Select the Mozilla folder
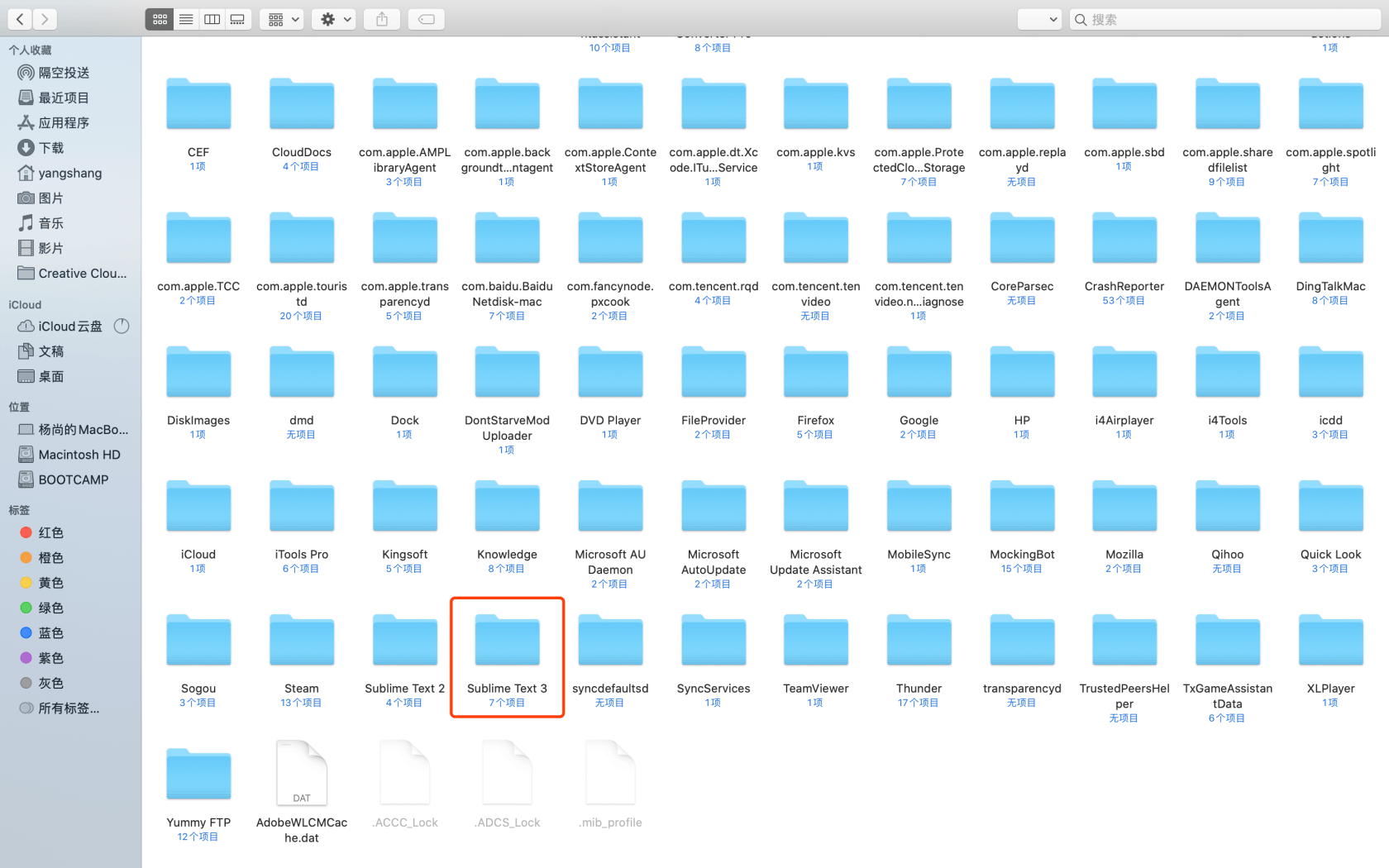The height and width of the screenshot is (868, 1389). click(x=1124, y=507)
